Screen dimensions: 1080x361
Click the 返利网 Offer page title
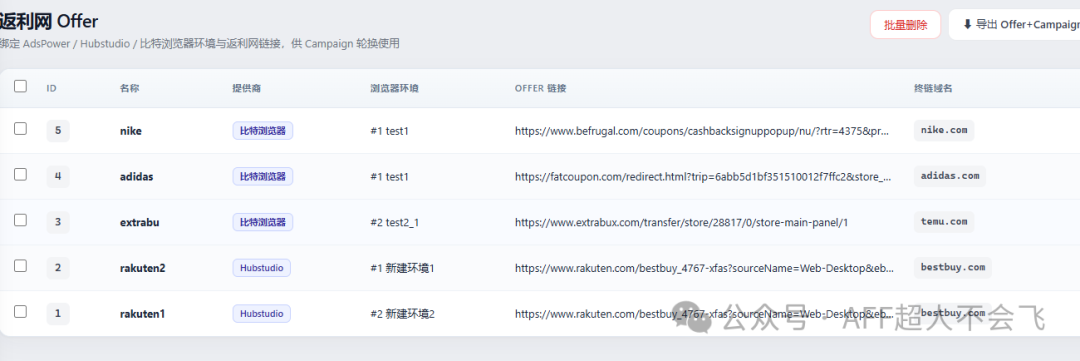48,21
